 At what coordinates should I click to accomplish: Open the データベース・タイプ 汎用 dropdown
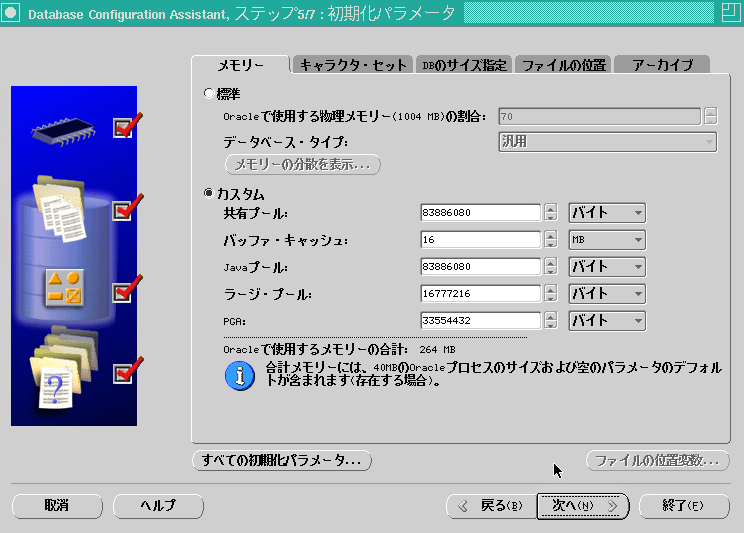(x=608, y=142)
